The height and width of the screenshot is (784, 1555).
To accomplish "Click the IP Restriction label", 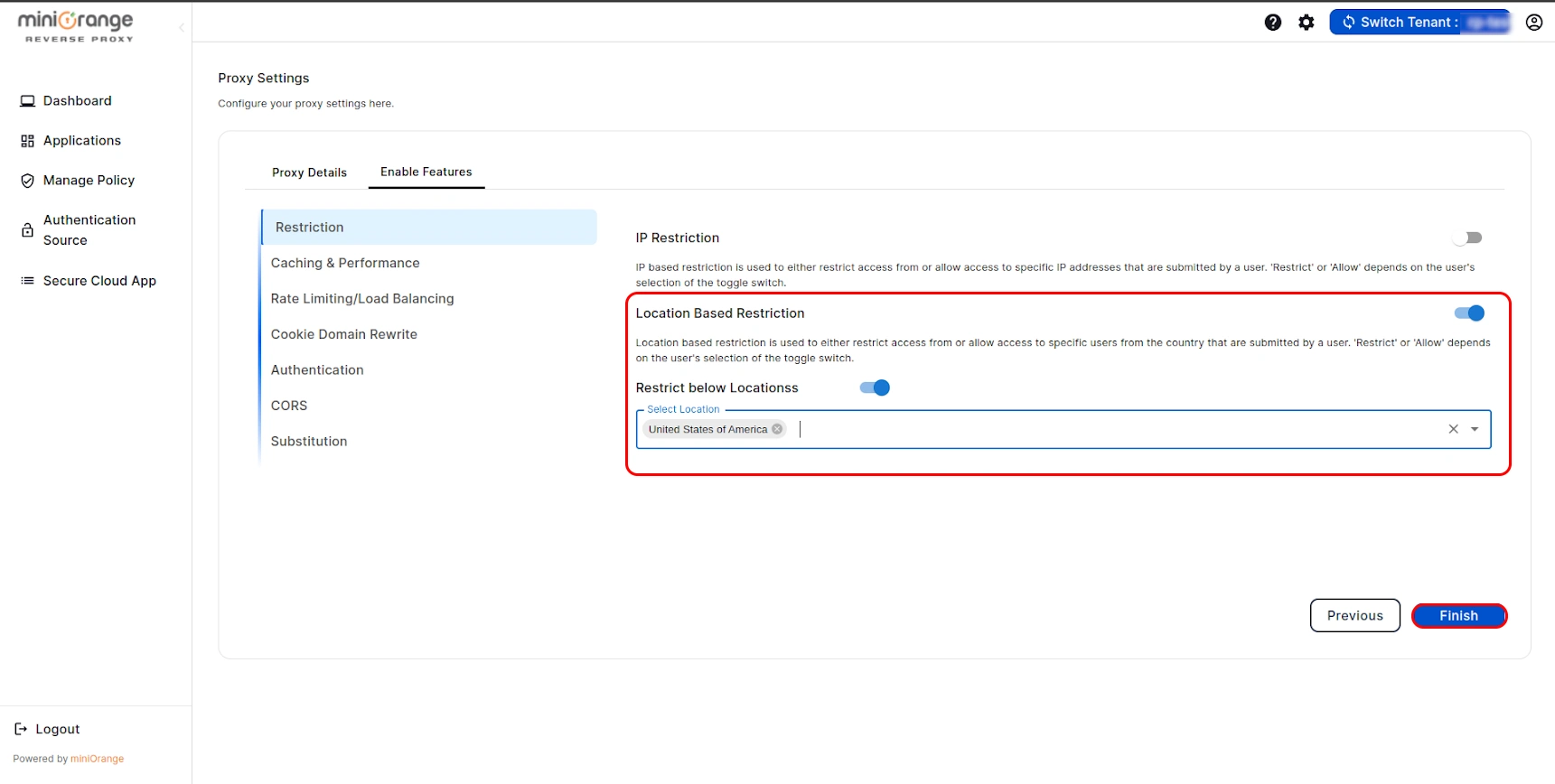I will coord(678,238).
